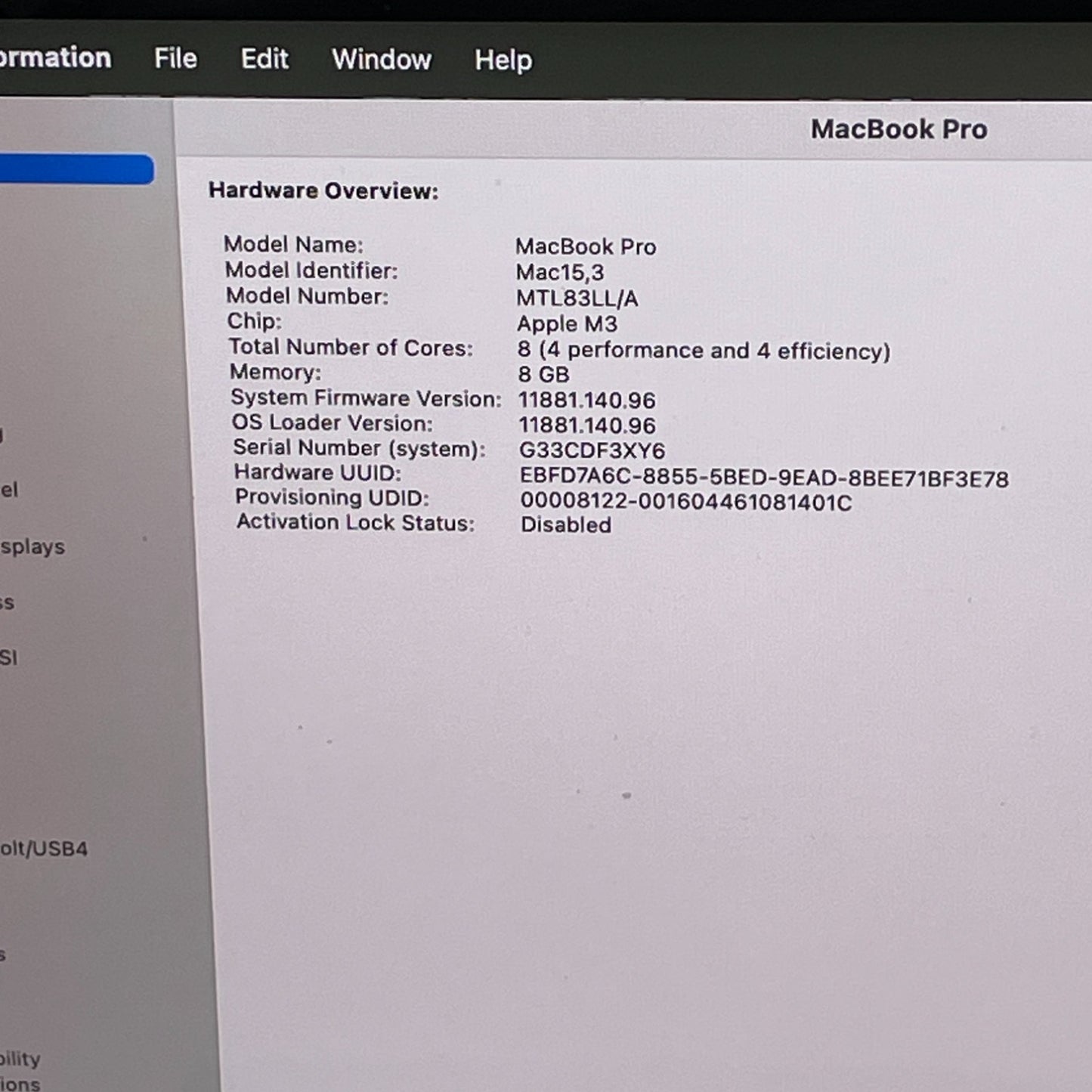Click the Hardware Overview heading
1092x1092 pixels.
(x=323, y=190)
